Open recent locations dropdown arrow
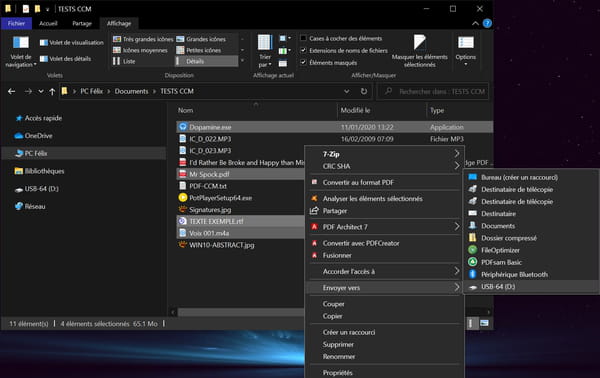Screen dimensions: 600x378 click(x=41, y=91)
